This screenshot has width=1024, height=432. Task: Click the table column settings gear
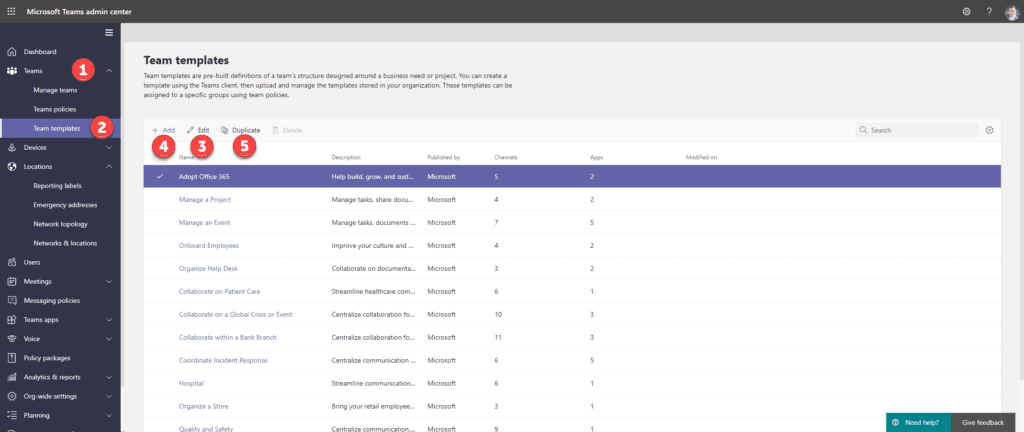[989, 130]
